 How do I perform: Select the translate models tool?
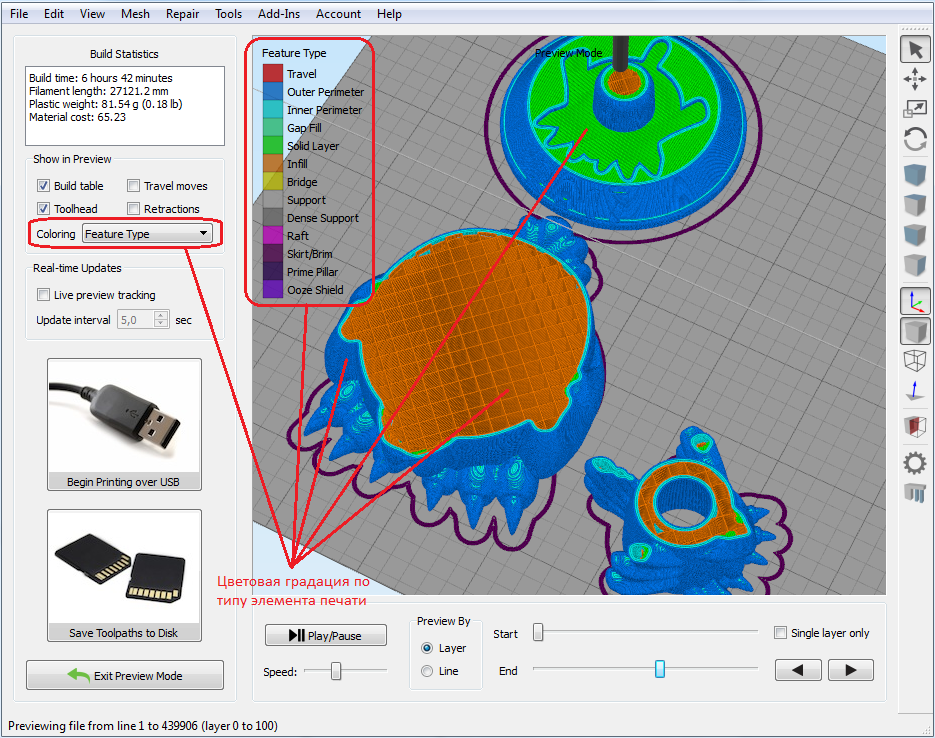click(915, 78)
